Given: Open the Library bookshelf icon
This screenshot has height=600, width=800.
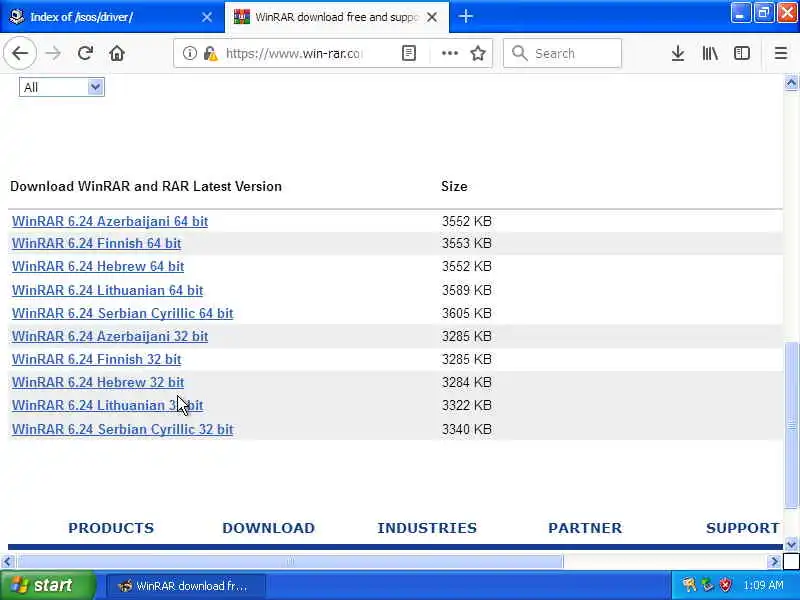Looking at the screenshot, I should (x=710, y=53).
